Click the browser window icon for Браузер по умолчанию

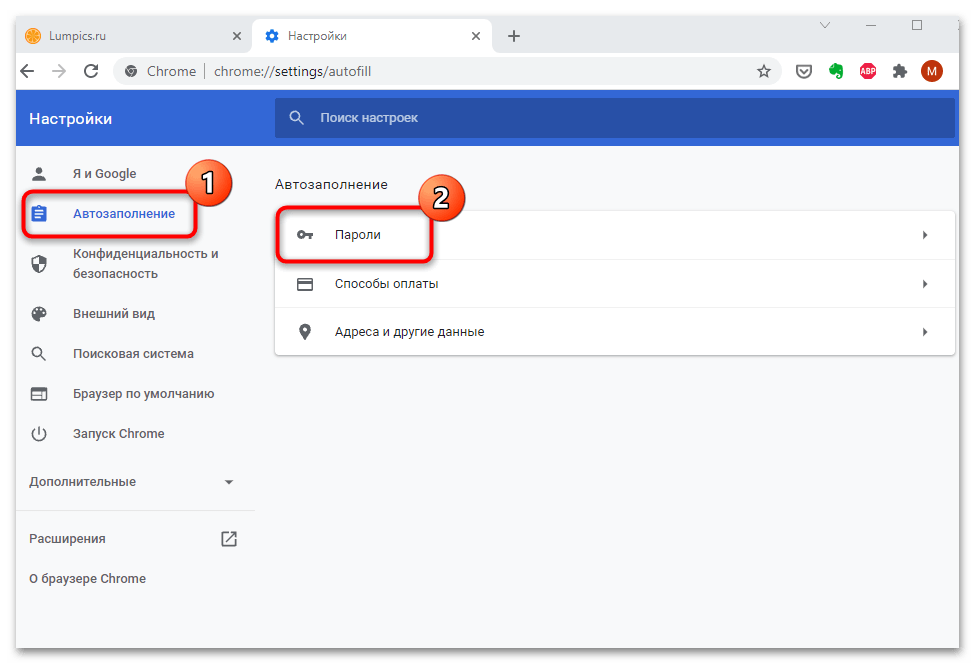pyautogui.click(x=39, y=394)
